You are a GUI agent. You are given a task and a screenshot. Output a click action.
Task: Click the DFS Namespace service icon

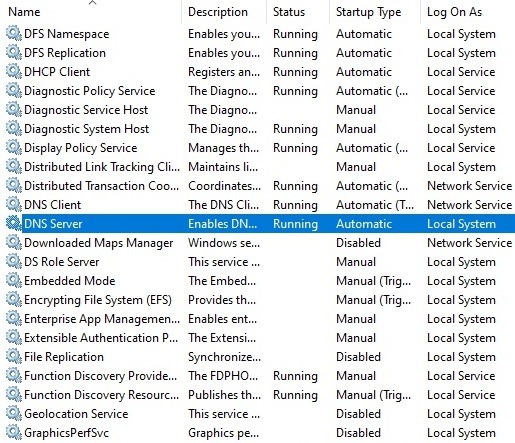(x=14, y=33)
